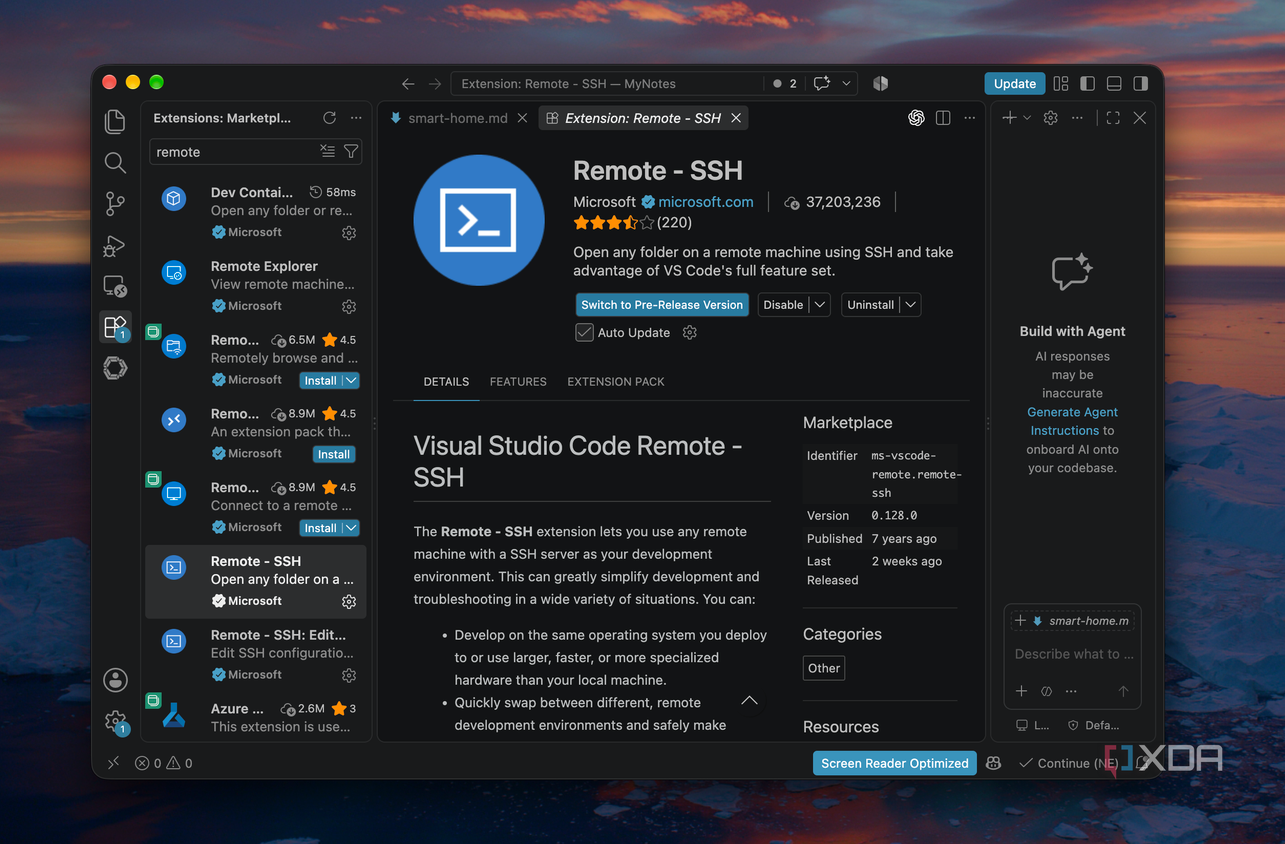Open the chat panel settings gear
1285x844 pixels.
pos(1050,118)
